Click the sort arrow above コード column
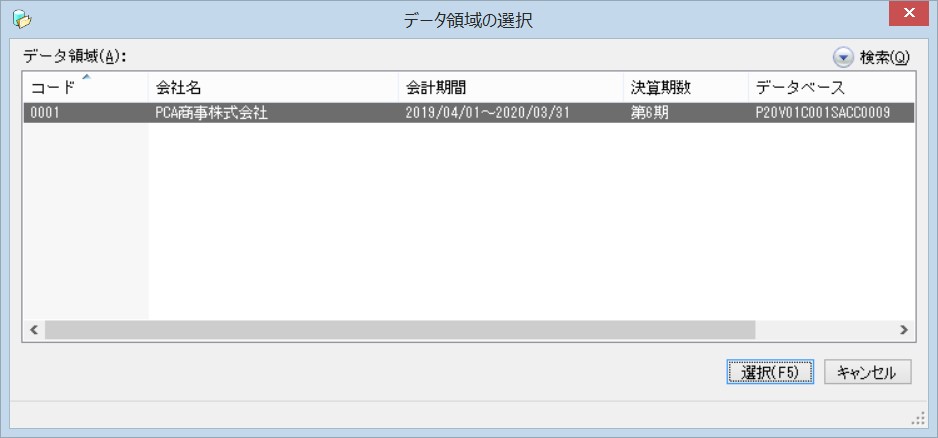Viewport: 938px width, 438px height. (86, 77)
